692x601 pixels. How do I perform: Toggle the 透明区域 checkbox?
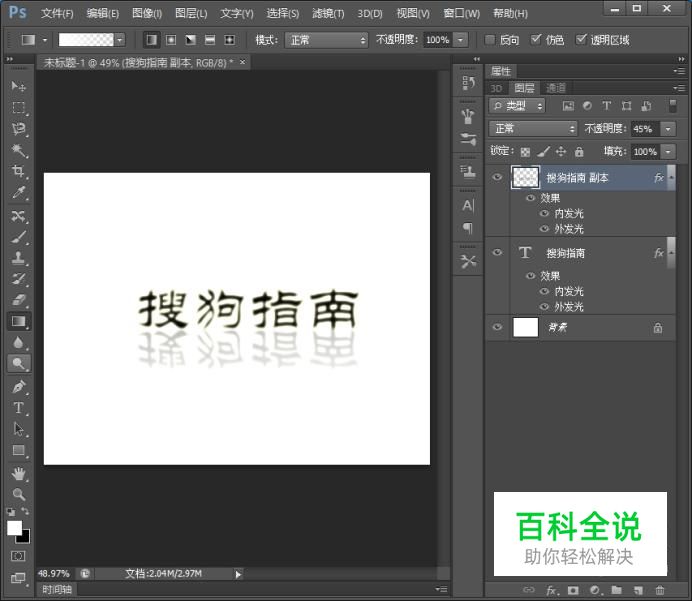coord(581,40)
